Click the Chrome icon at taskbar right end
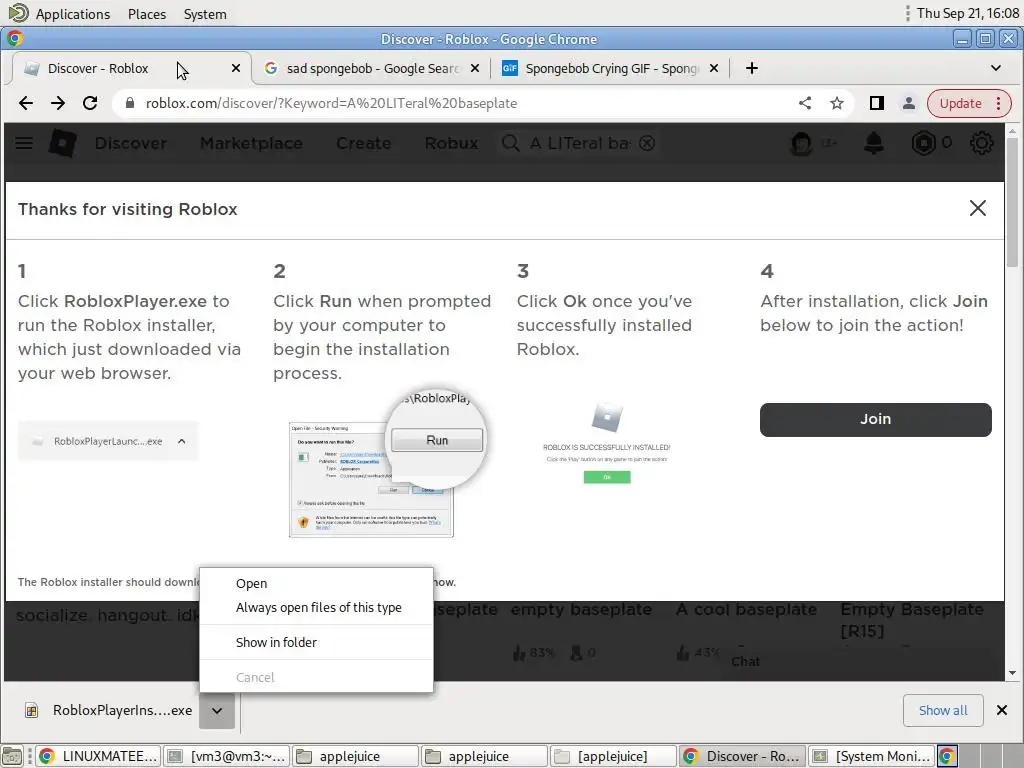Viewport: 1024px width, 768px height. (948, 756)
